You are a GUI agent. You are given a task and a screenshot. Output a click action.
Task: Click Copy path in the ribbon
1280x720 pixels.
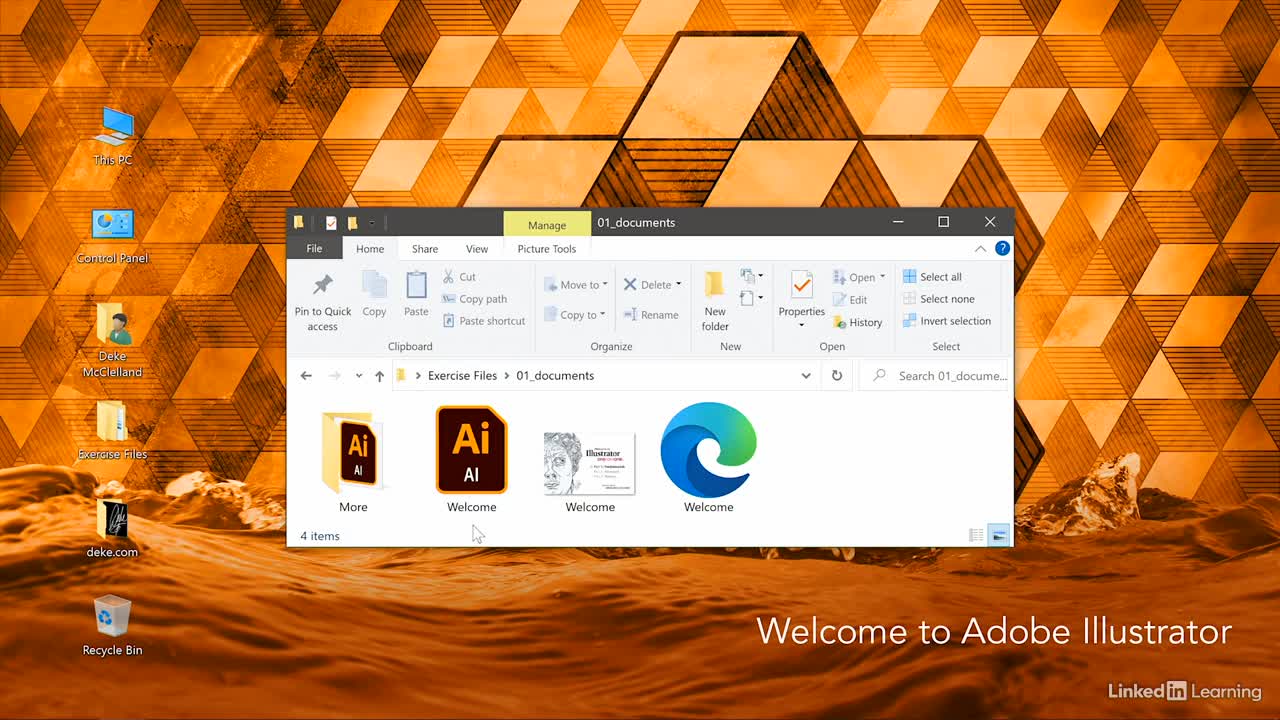(x=475, y=299)
